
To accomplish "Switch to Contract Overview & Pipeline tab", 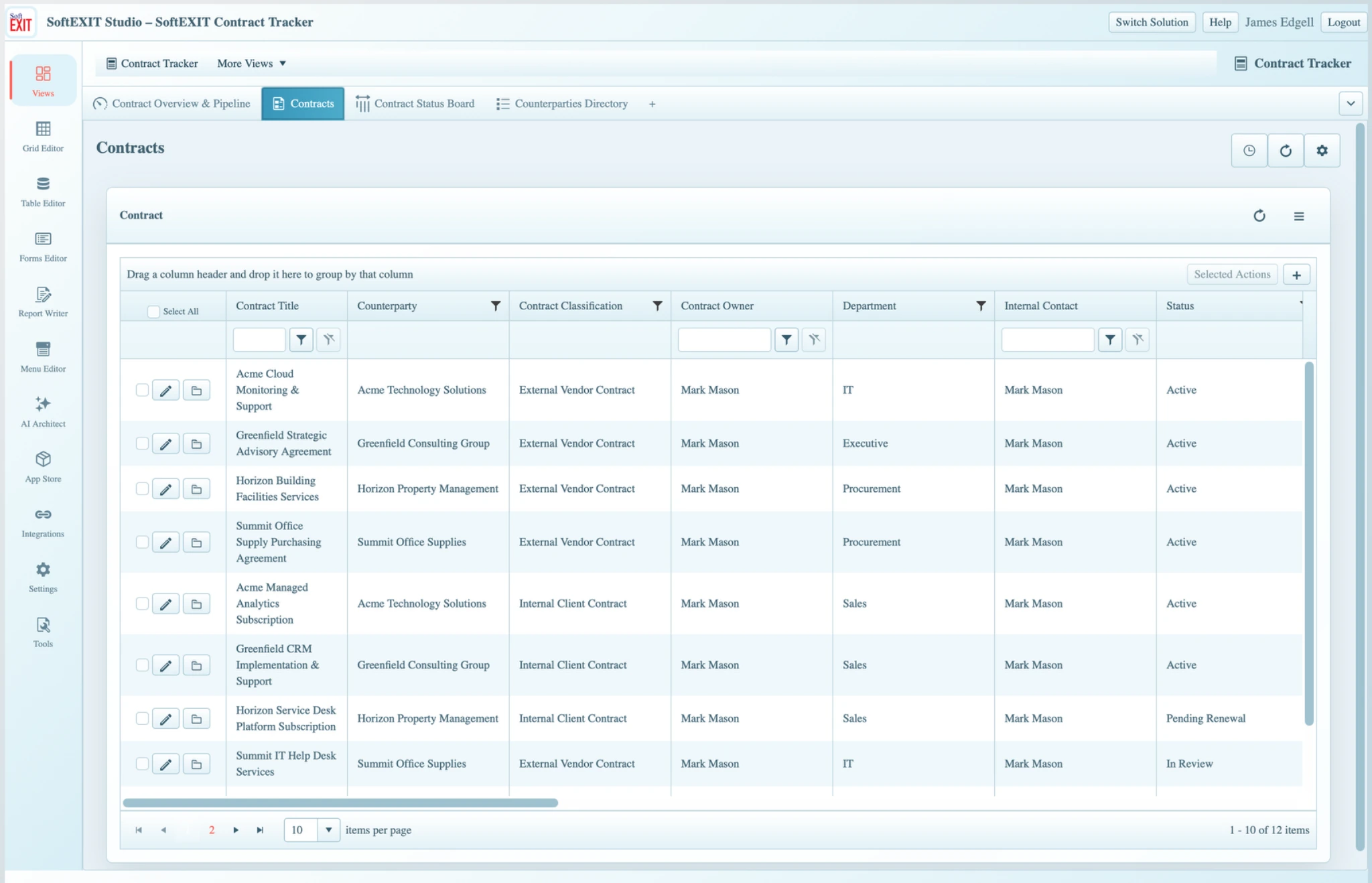I will [171, 104].
